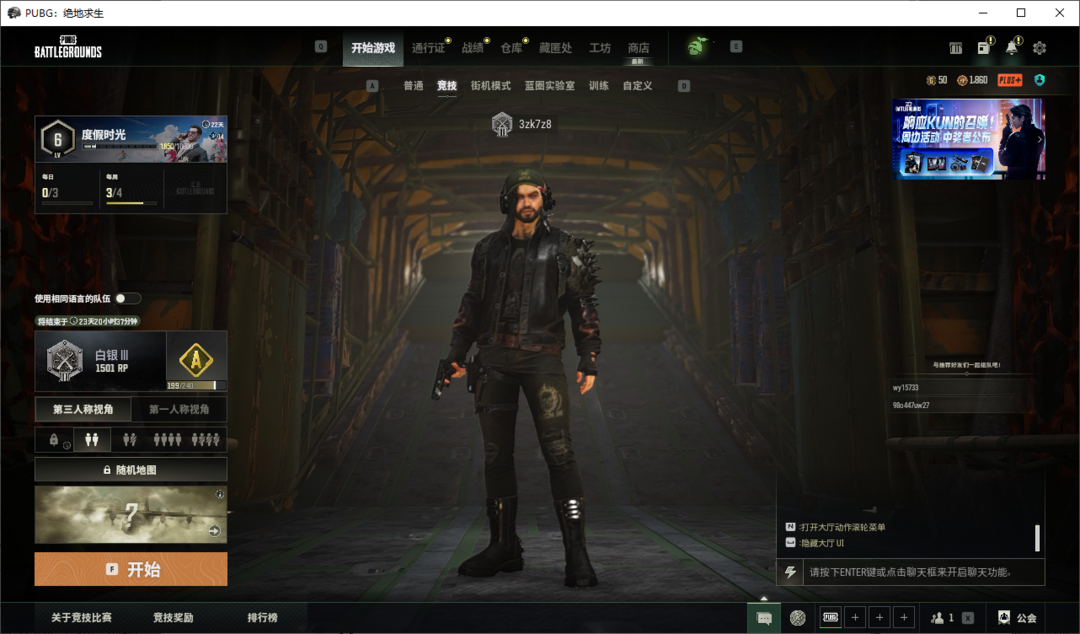Open the quick chat lightning icon

point(790,572)
